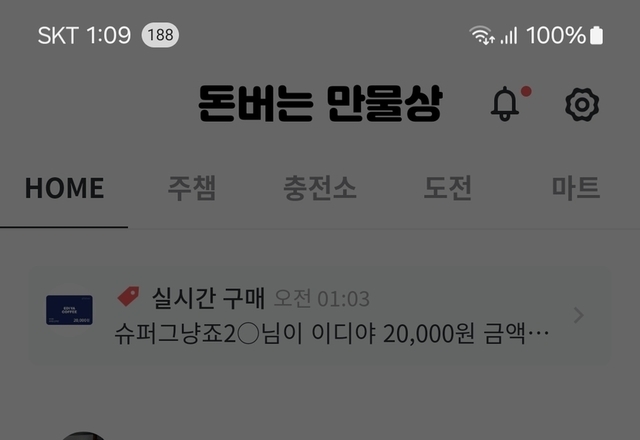This screenshot has height=440, width=640.
Task: Open the 마트 tab
Action: tap(576, 188)
